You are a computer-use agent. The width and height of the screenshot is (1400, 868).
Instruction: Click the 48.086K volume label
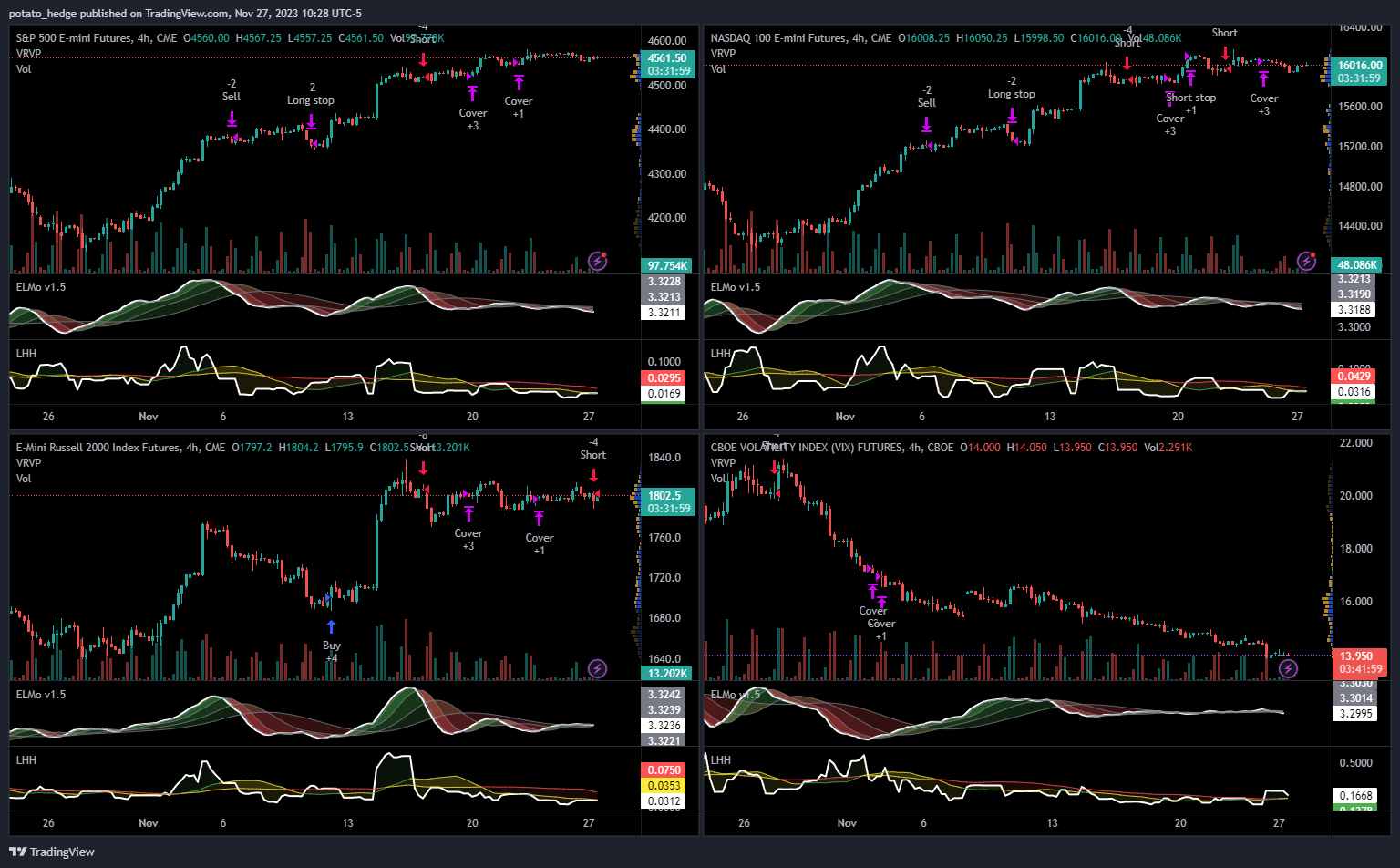1358,265
